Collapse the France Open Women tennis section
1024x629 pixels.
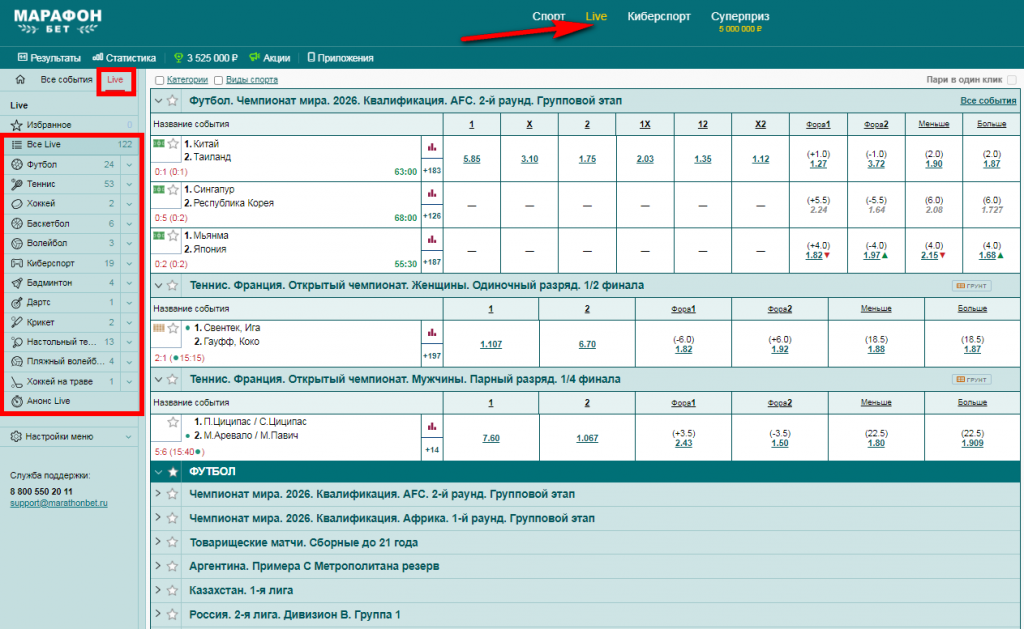pyautogui.click(x=158, y=285)
